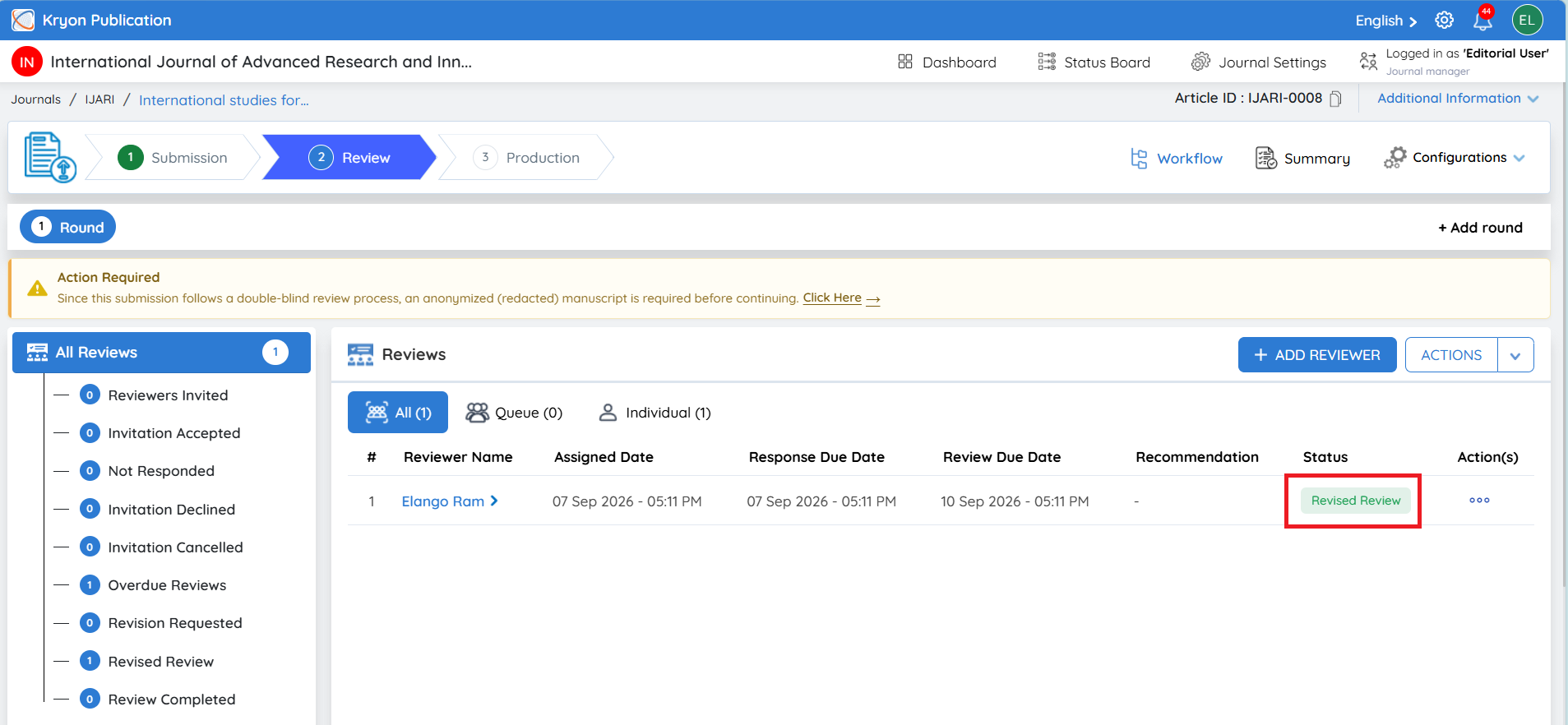The image size is (1568, 725).
Task: Click the red IN journal badge
Action: click(27, 62)
